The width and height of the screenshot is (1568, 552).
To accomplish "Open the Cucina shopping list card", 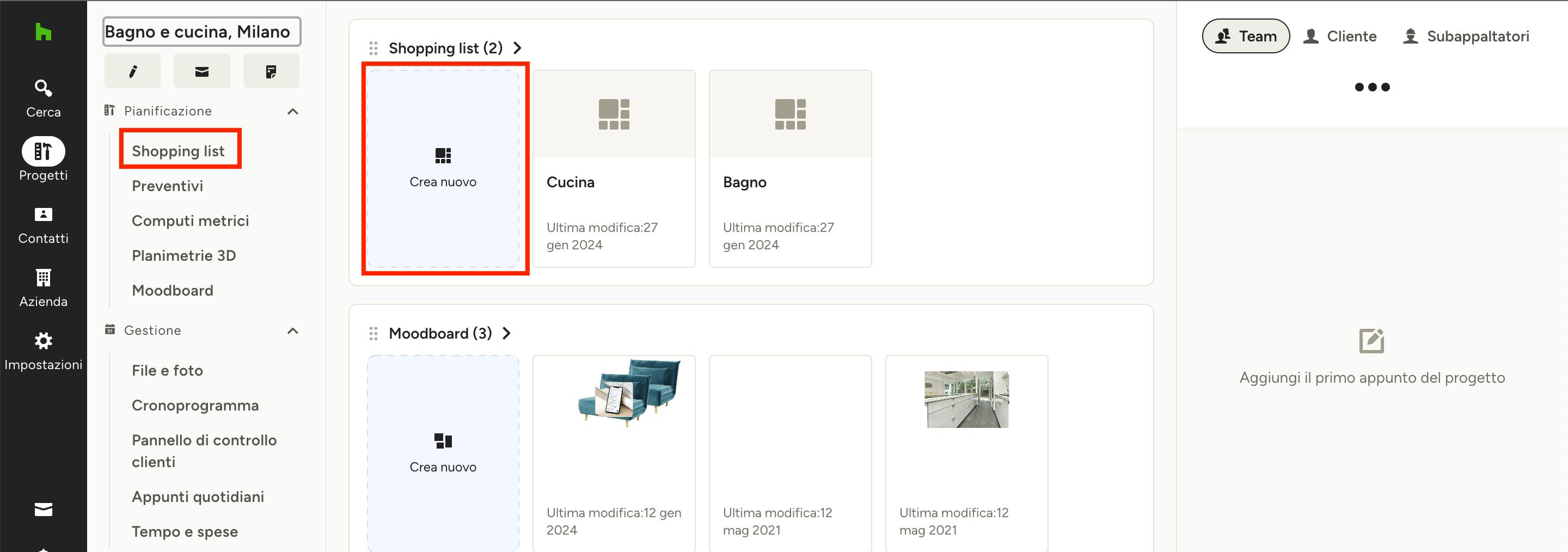I will click(614, 169).
